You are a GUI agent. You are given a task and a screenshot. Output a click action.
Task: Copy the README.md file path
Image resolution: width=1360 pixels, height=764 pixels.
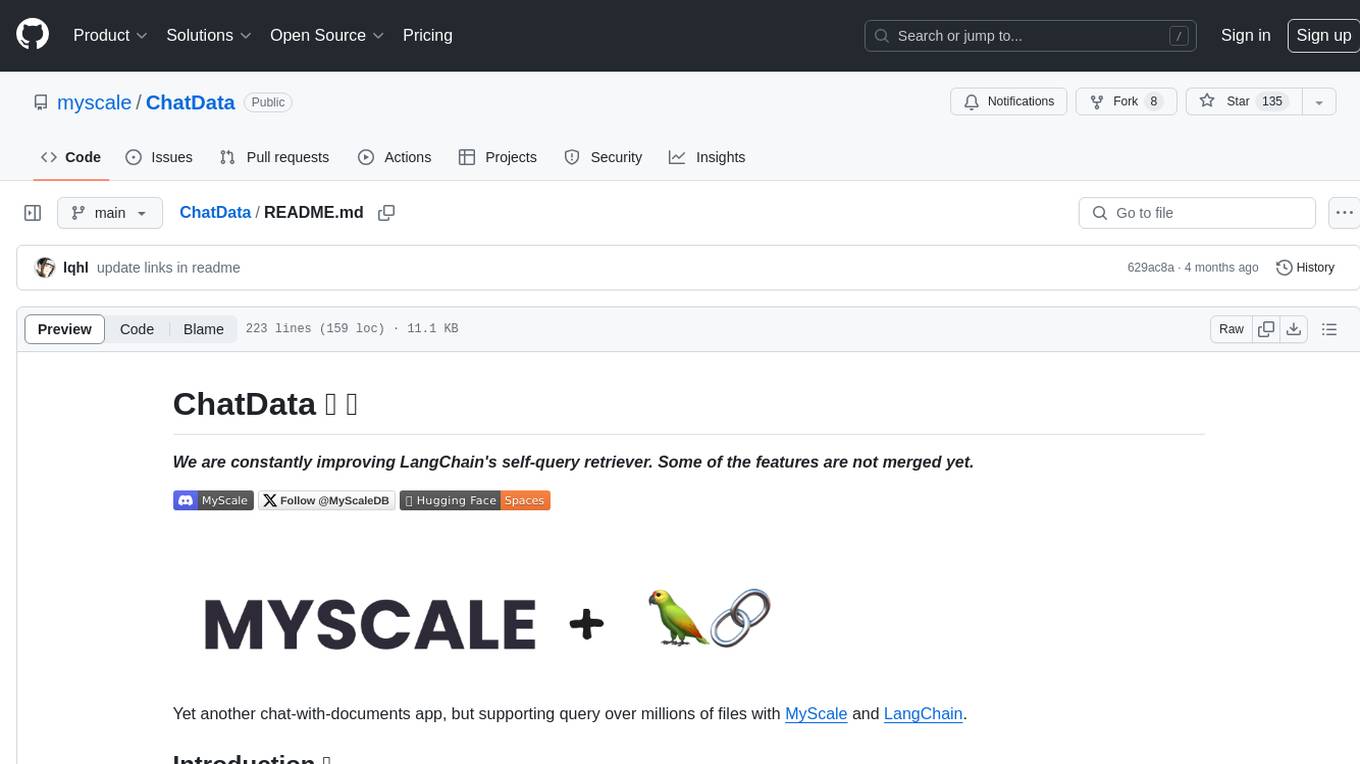click(387, 213)
